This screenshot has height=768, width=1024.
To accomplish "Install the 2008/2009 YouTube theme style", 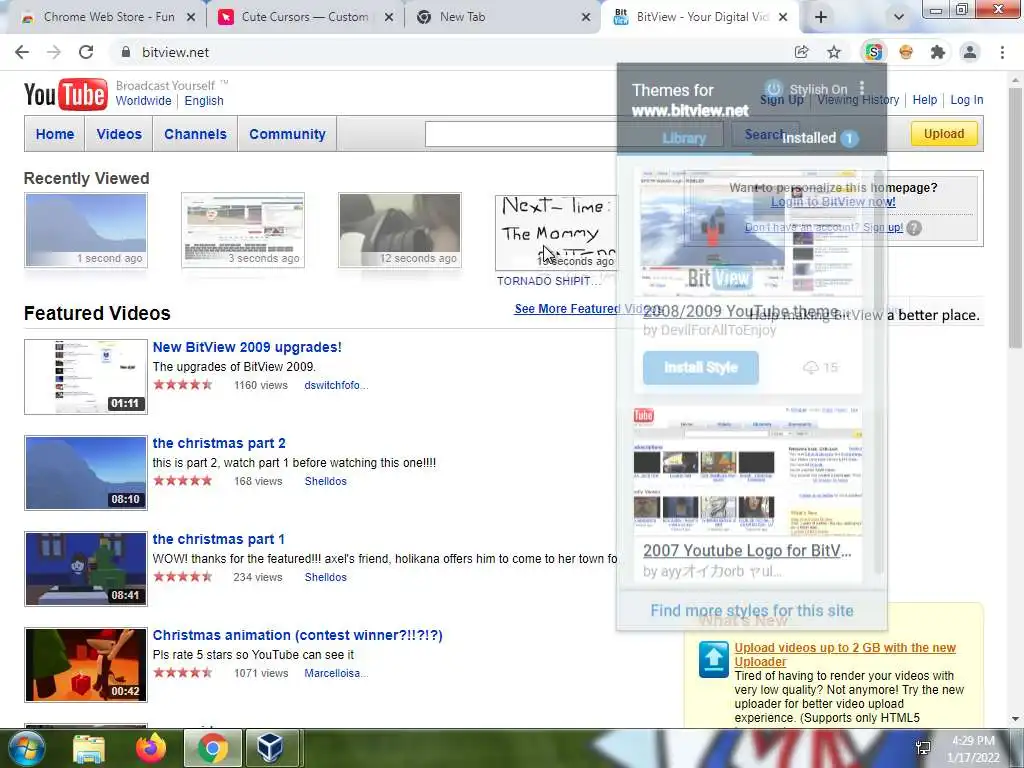I will (x=701, y=368).
